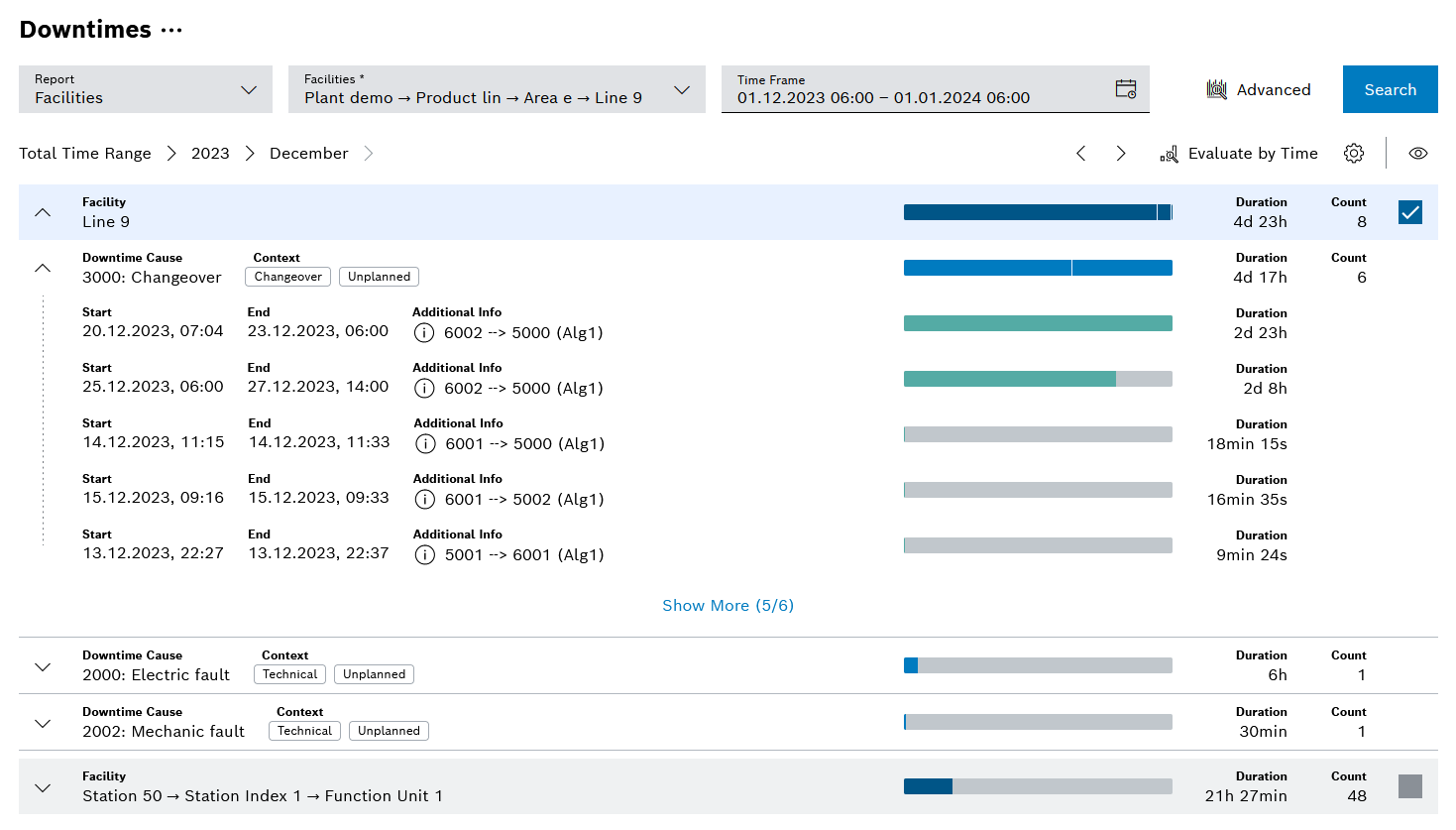Select December in the breadcrumb

(x=308, y=153)
